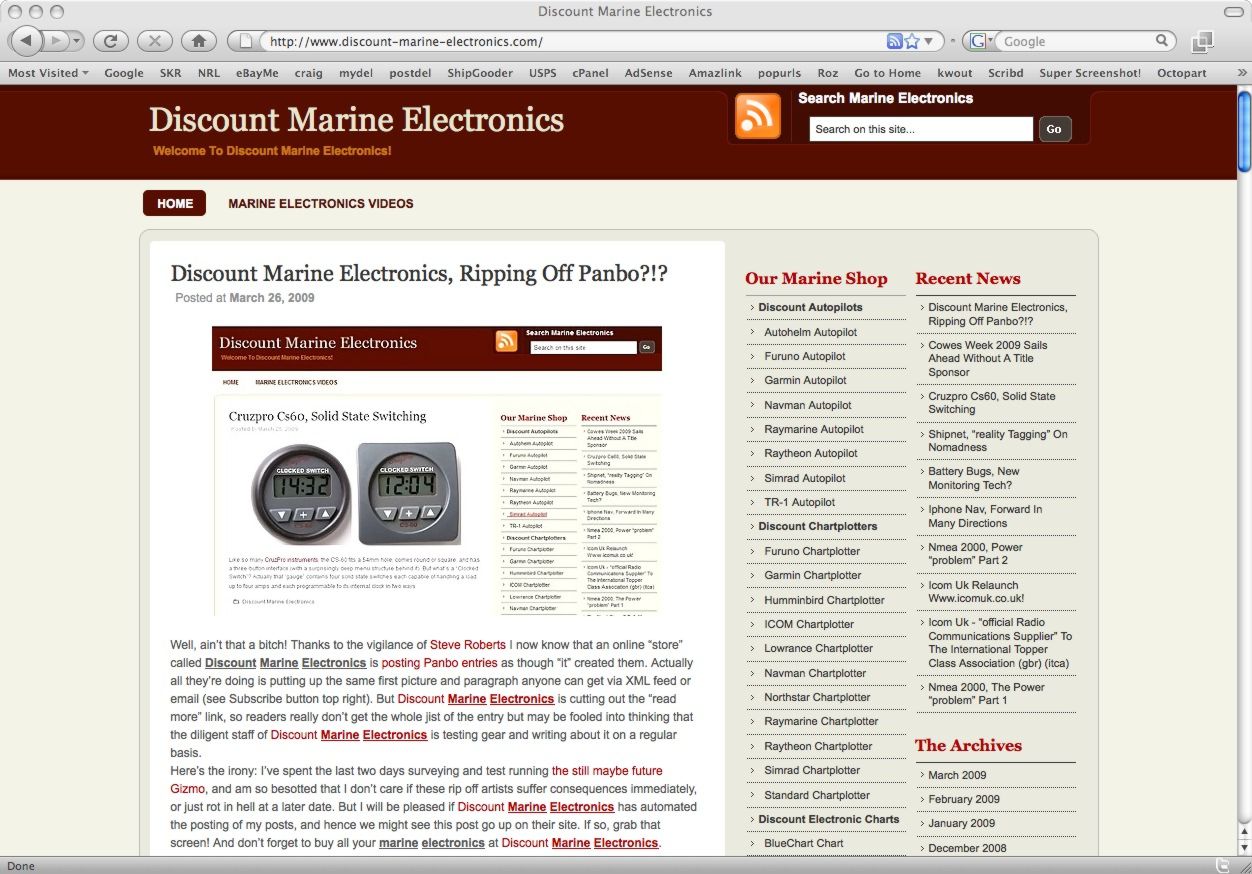Screen dimensions: 1252x874
Task: Select the HOME navigation tab
Action: (175, 203)
